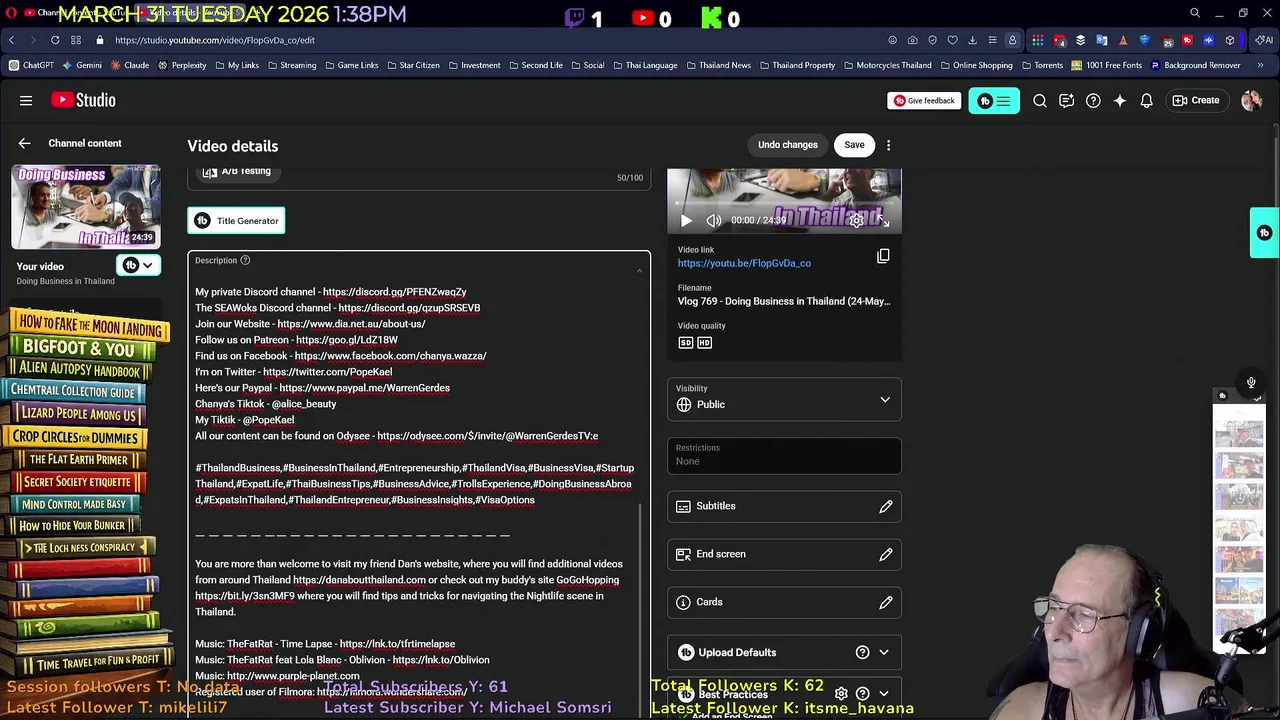Open the Subtitles section

[784, 506]
